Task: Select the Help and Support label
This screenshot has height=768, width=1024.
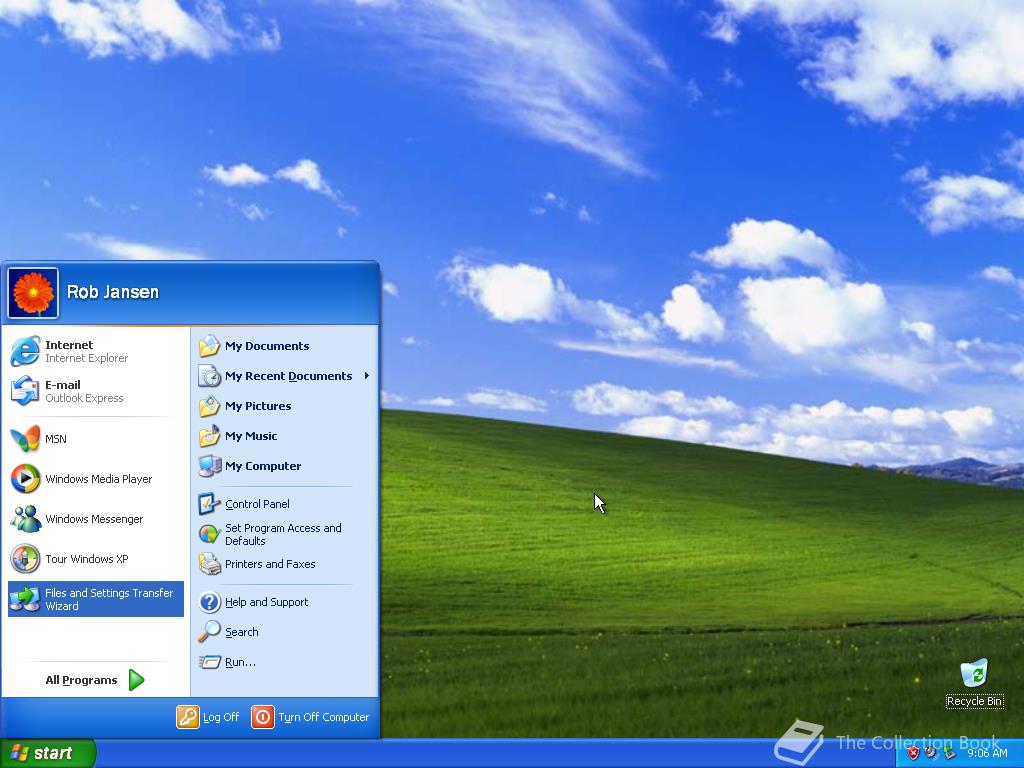Action: pyautogui.click(x=266, y=602)
